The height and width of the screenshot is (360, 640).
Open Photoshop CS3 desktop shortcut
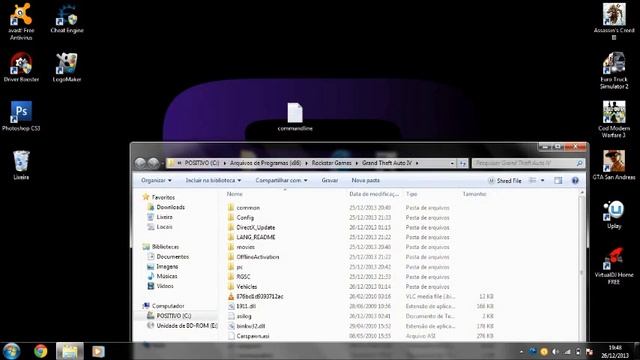click(21, 116)
